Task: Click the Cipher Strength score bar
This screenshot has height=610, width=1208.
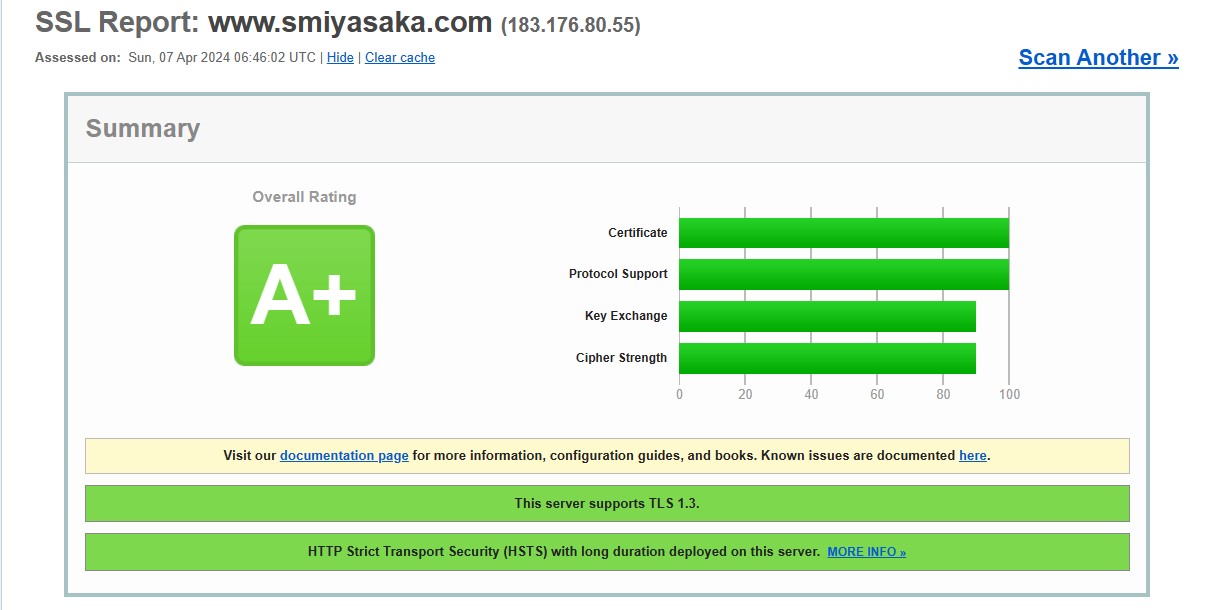Action: pyautogui.click(x=828, y=358)
